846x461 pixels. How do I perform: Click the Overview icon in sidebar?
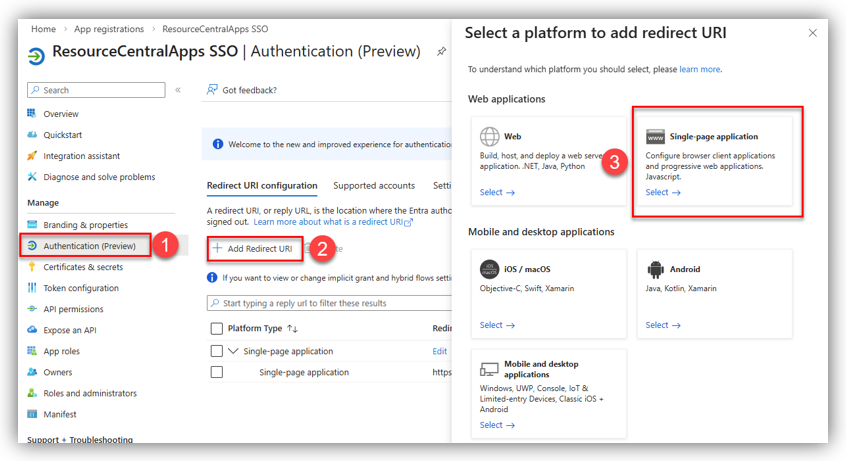click(33, 114)
